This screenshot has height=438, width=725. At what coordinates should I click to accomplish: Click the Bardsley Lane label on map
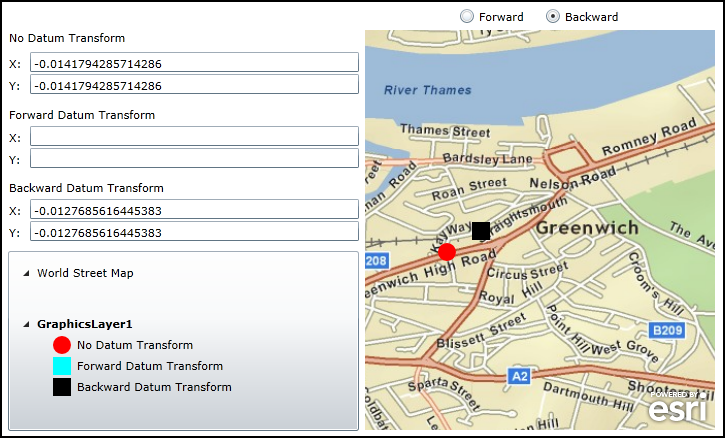487,159
